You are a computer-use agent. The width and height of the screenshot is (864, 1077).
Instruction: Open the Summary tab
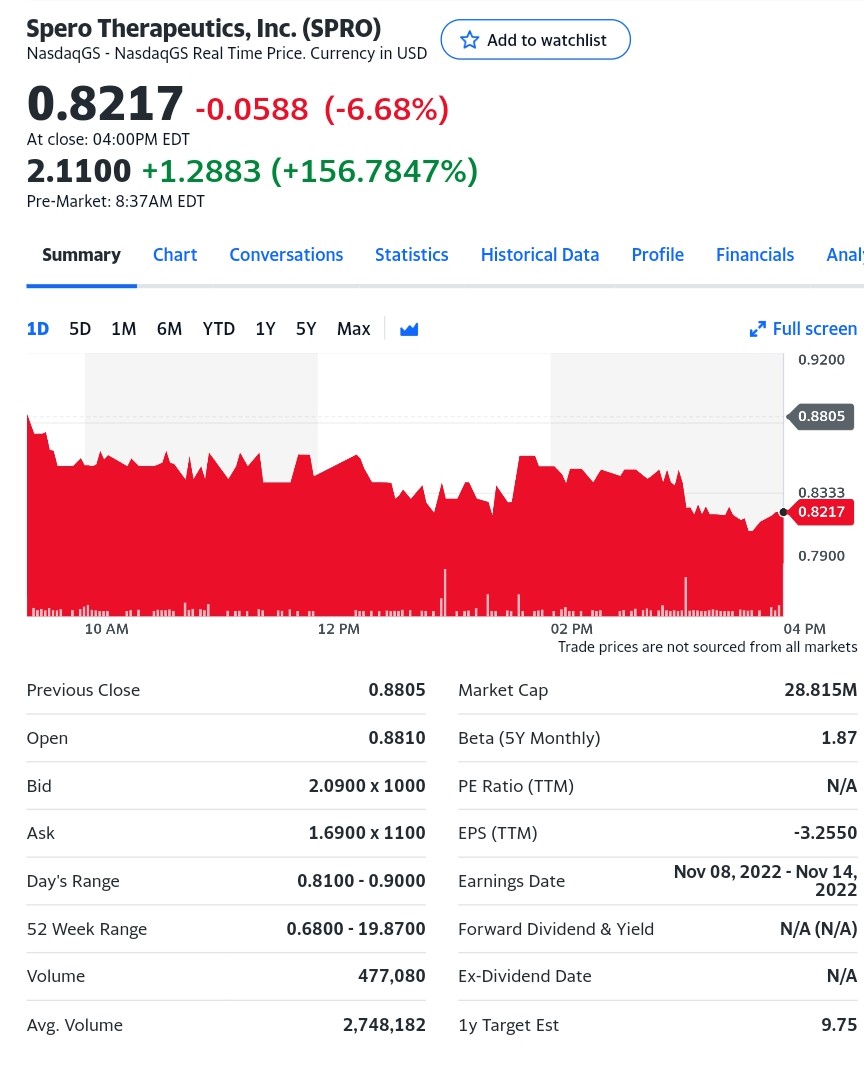81,255
